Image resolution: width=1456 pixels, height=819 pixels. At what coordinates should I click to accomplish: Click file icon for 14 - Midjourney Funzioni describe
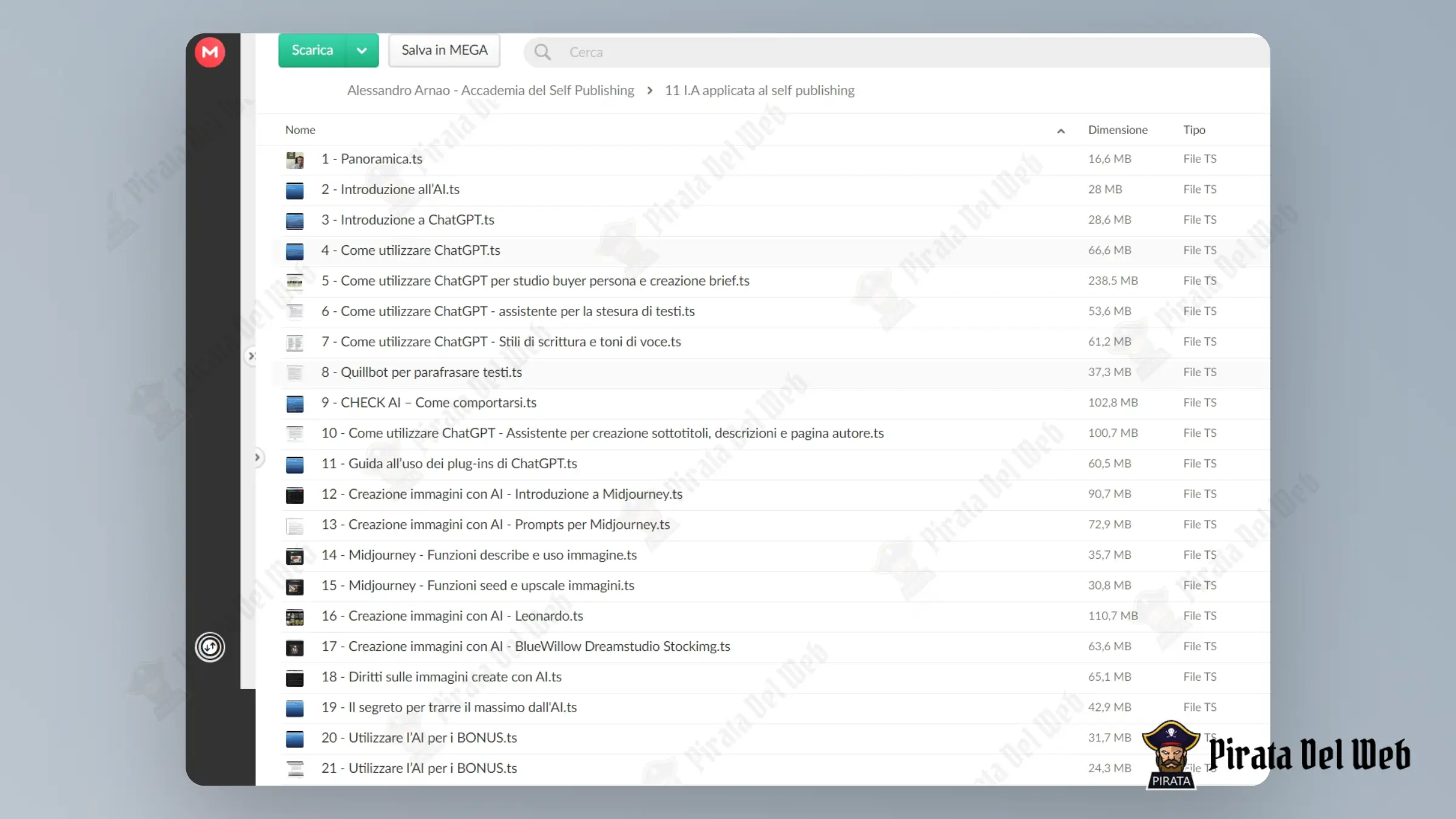click(x=295, y=556)
